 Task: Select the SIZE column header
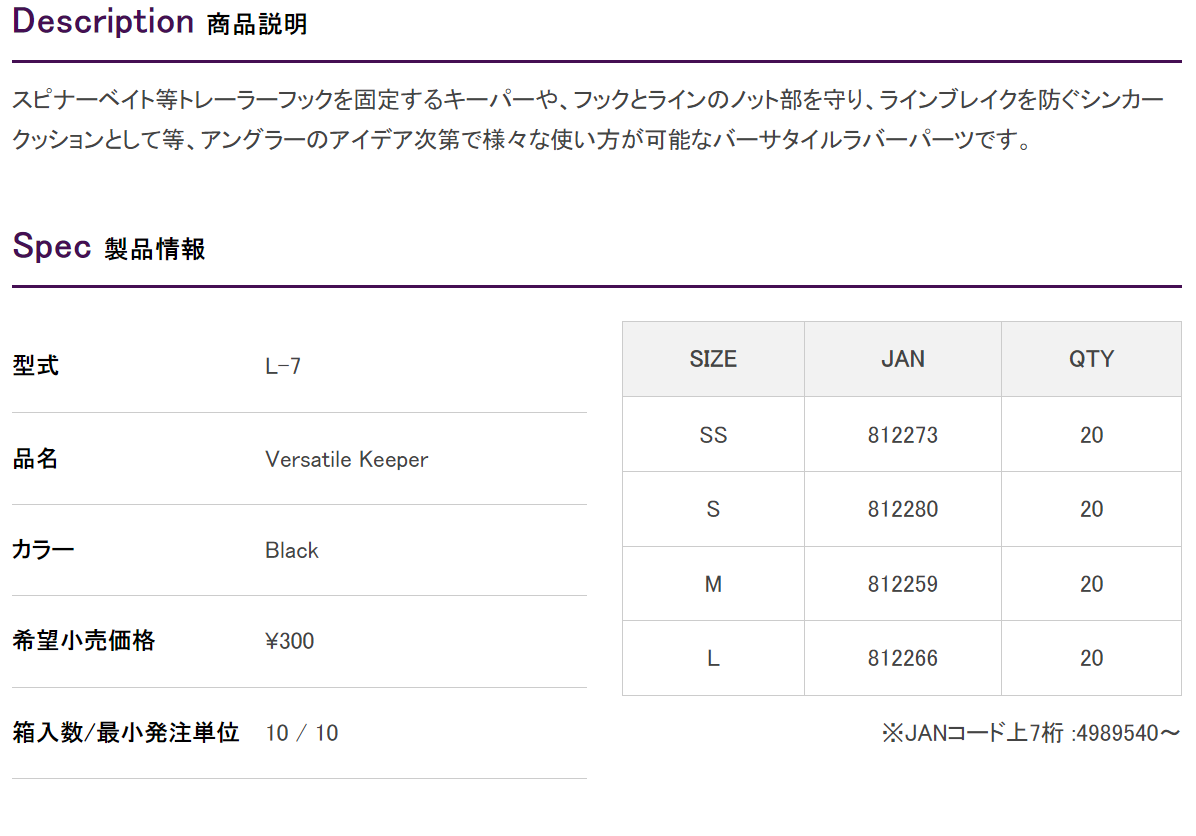[x=713, y=359]
